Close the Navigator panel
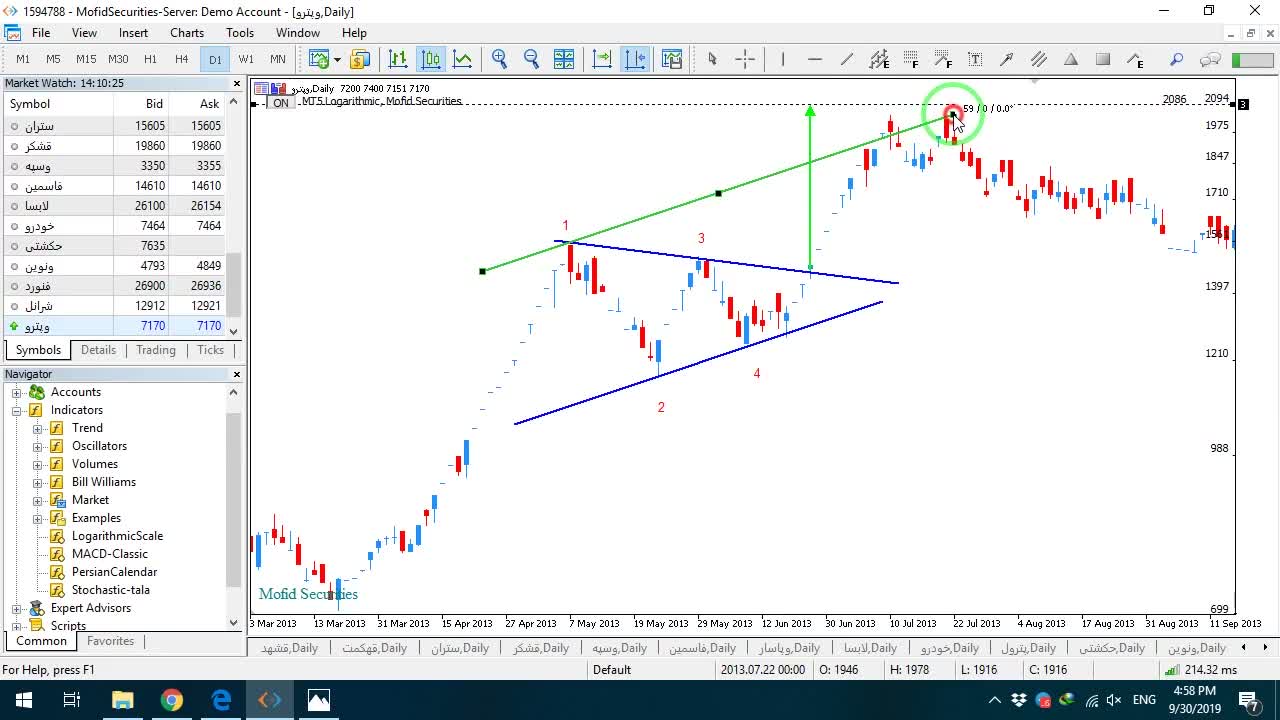 pyautogui.click(x=237, y=374)
